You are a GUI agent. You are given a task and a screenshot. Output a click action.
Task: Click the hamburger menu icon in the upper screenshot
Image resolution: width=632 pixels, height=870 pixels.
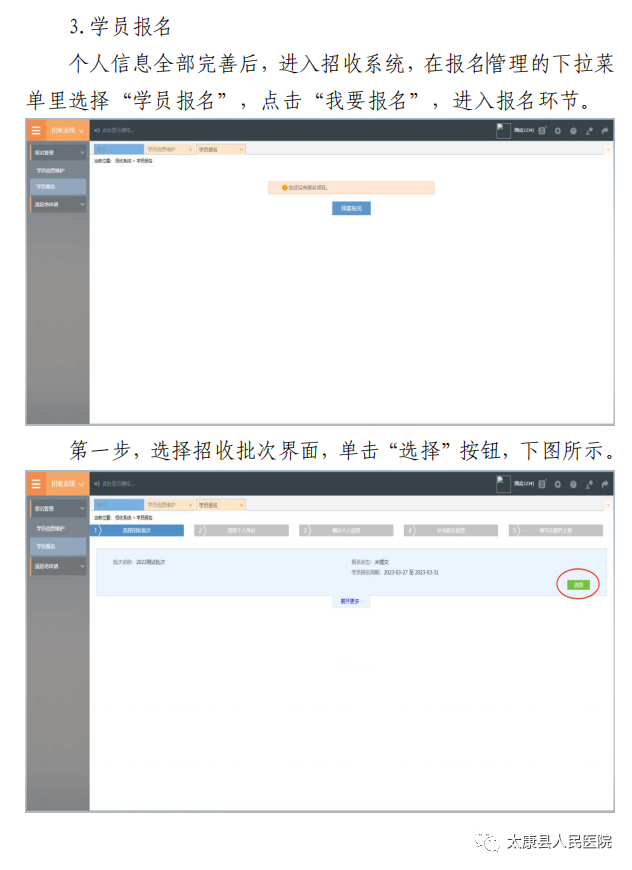36,130
